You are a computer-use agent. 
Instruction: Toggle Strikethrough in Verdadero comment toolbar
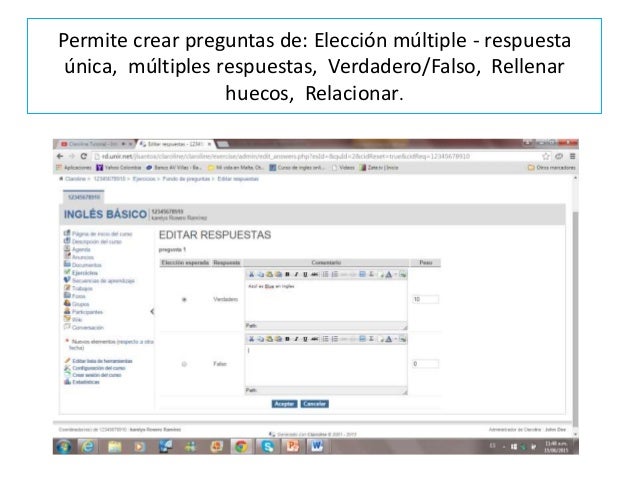[315, 275]
